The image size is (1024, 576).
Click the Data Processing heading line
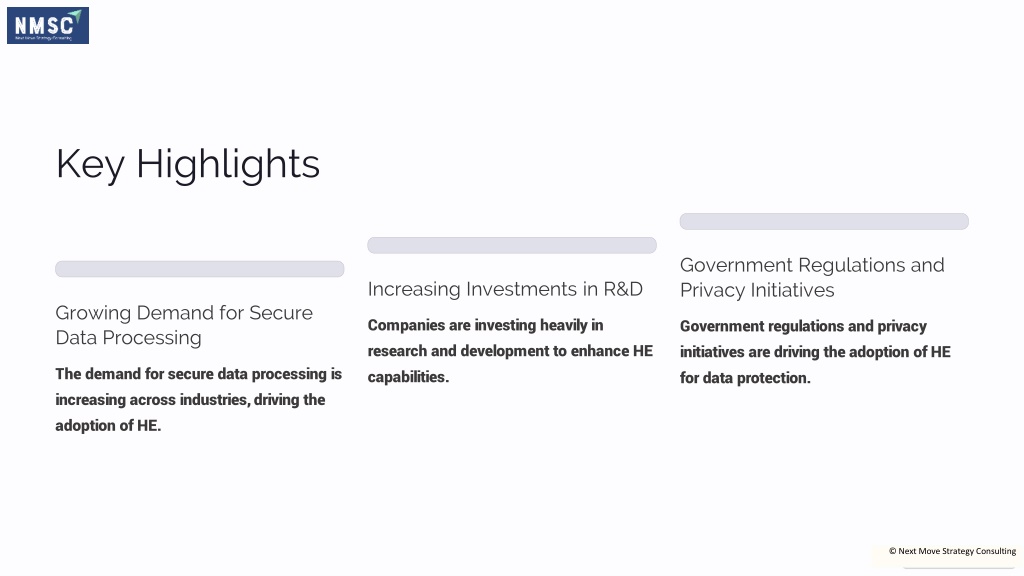[x=128, y=338]
